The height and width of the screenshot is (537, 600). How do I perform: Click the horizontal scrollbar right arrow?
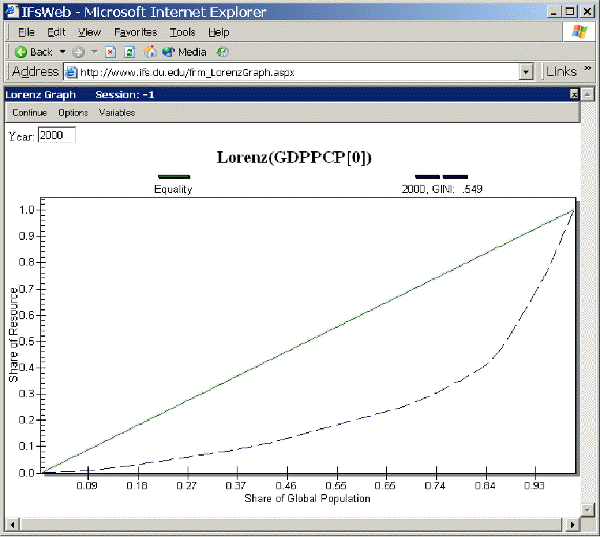573,524
